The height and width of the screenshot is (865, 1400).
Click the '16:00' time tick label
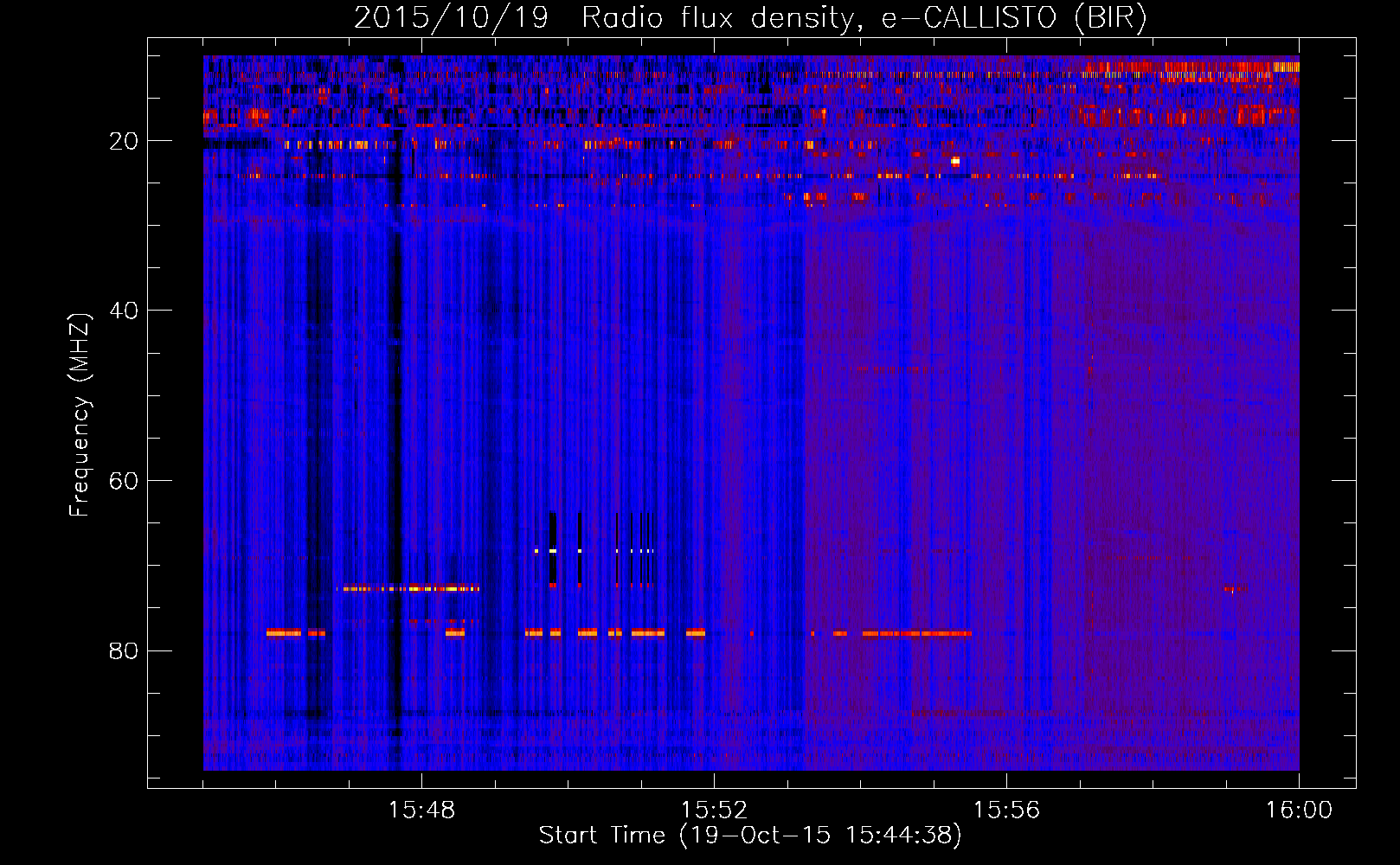pos(1299,811)
